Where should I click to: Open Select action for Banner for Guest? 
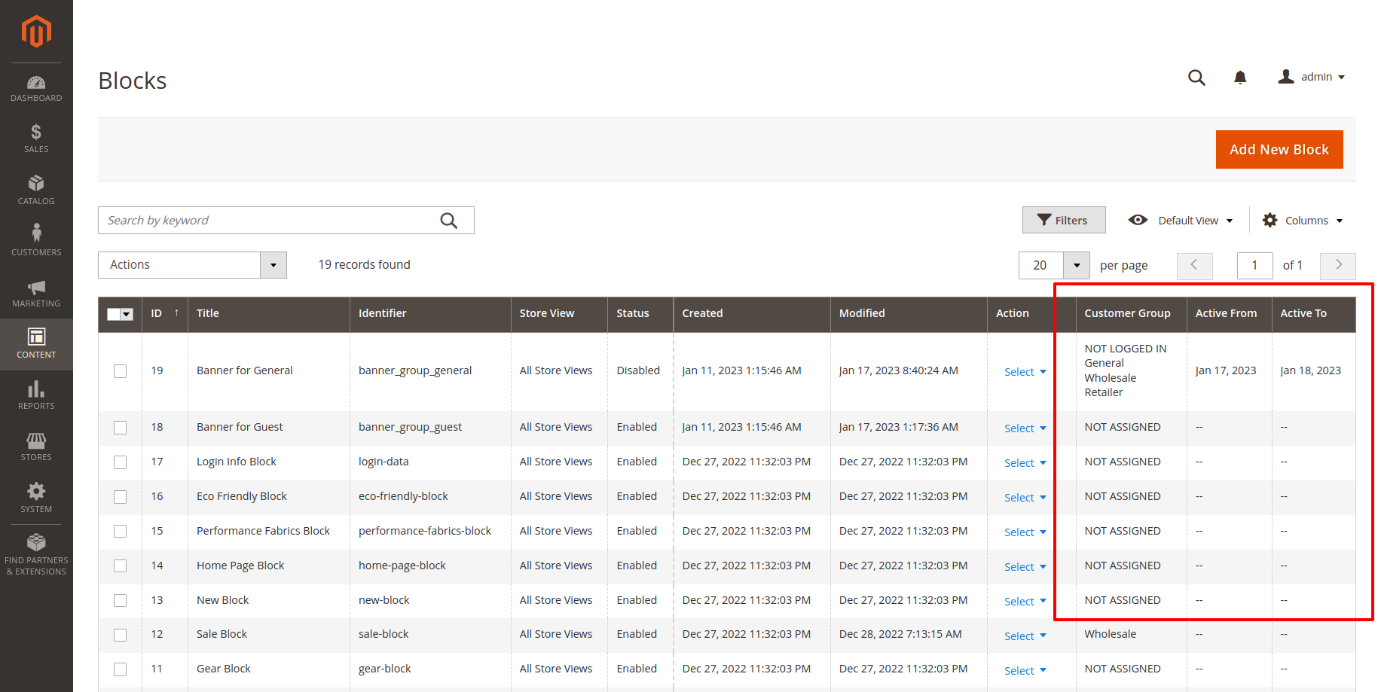1025,428
